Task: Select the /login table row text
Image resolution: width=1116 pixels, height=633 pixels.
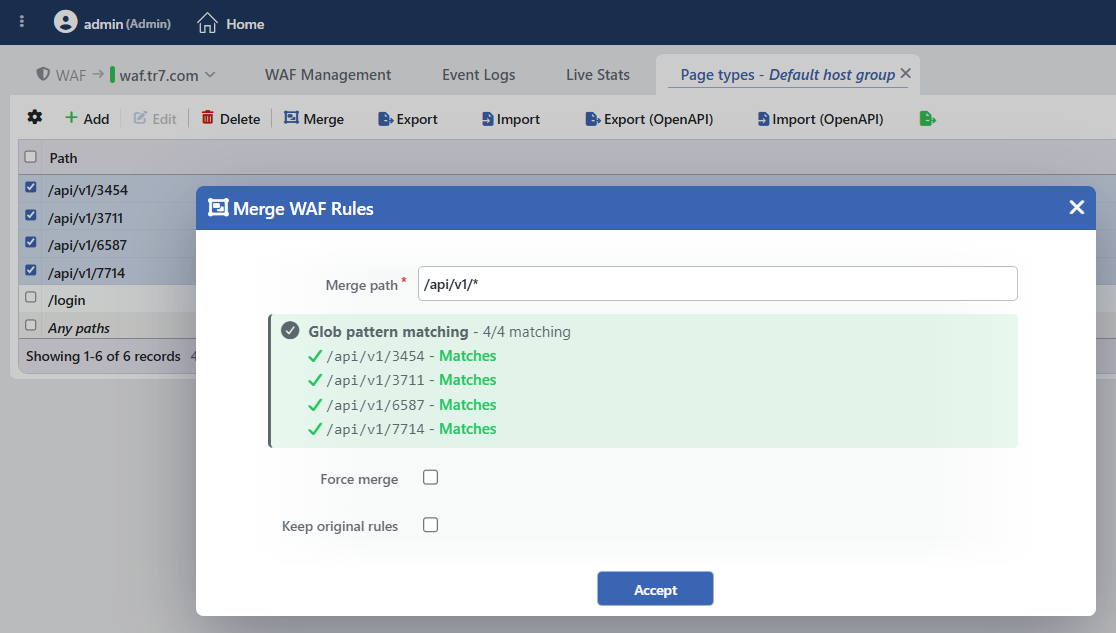Action: pos(67,300)
